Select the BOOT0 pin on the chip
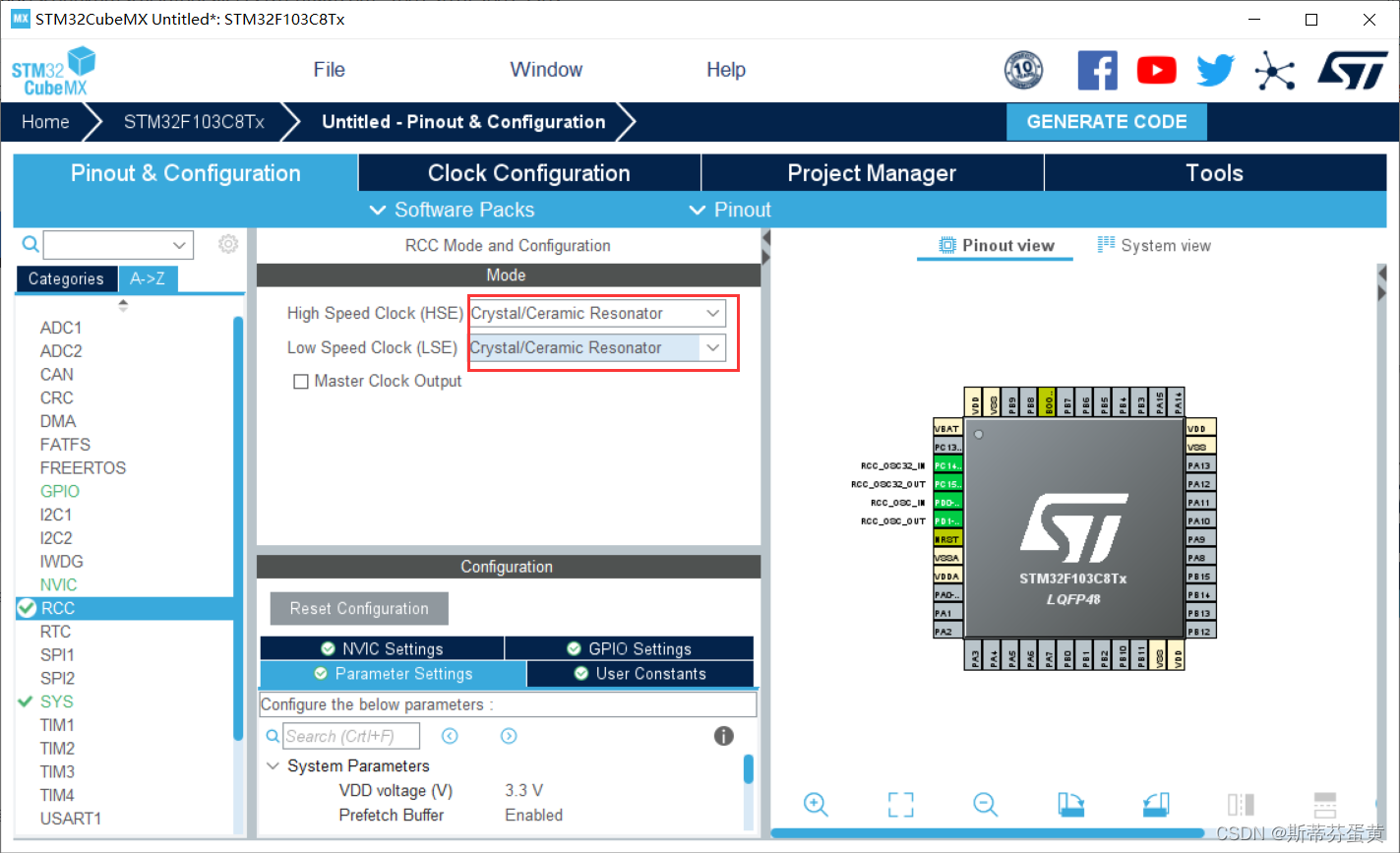The height and width of the screenshot is (853, 1400). [1049, 401]
